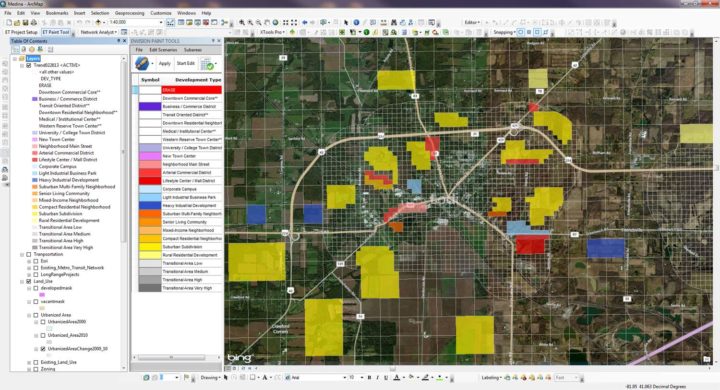This screenshot has width=720, height=390.
Task: Uncheck the Land_Use group checkbox
Action: 28,281
